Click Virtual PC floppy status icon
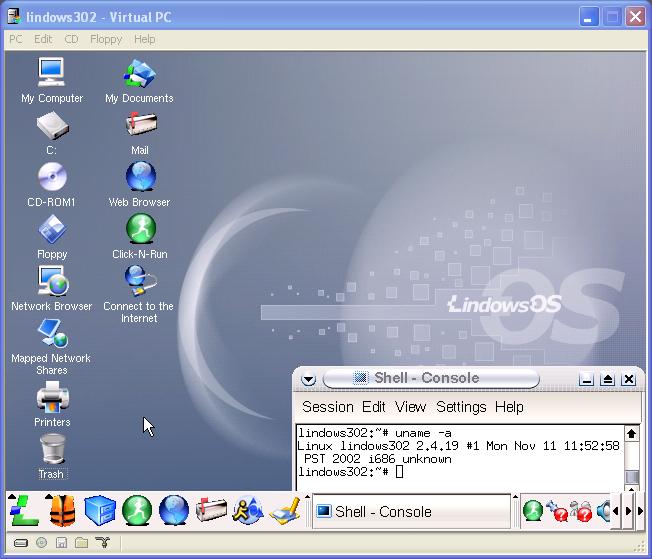The height and width of the screenshot is (559, 652). pyautogui.click(x=62, y=542)
